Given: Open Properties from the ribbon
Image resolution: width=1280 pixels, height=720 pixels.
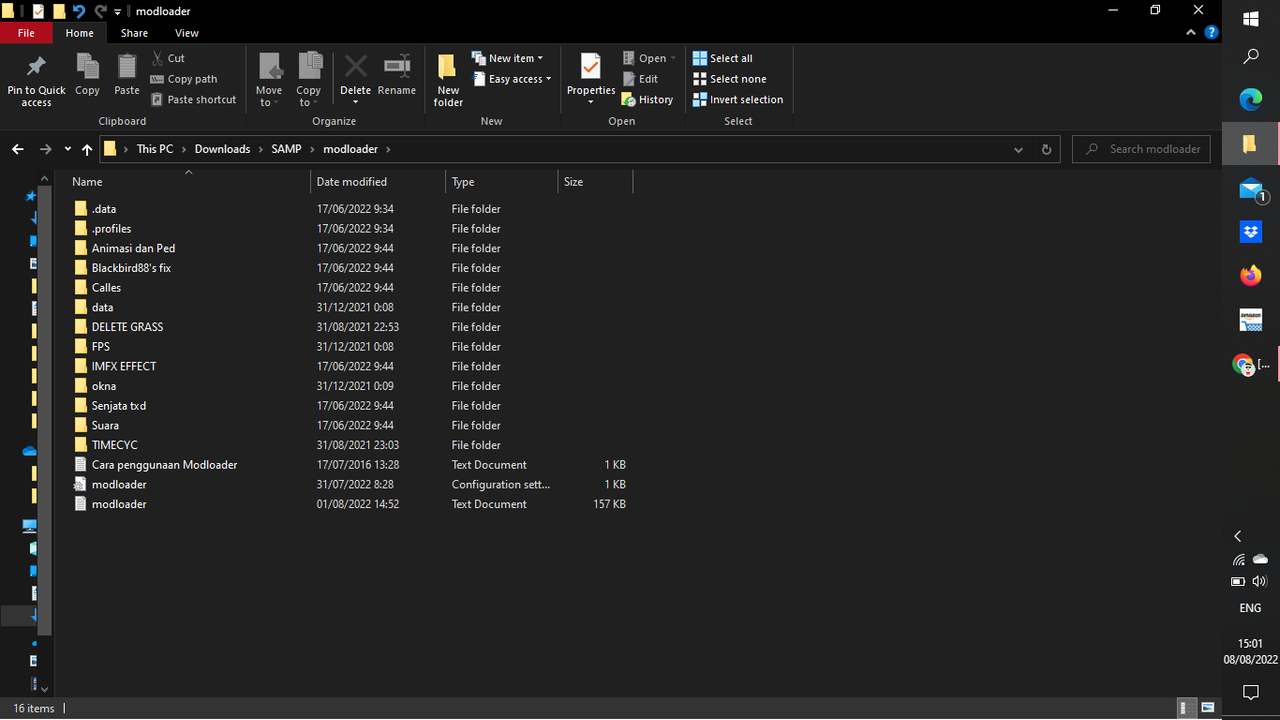Looking at the screenshot, I should pyautogui.click(x=591, y=80).
